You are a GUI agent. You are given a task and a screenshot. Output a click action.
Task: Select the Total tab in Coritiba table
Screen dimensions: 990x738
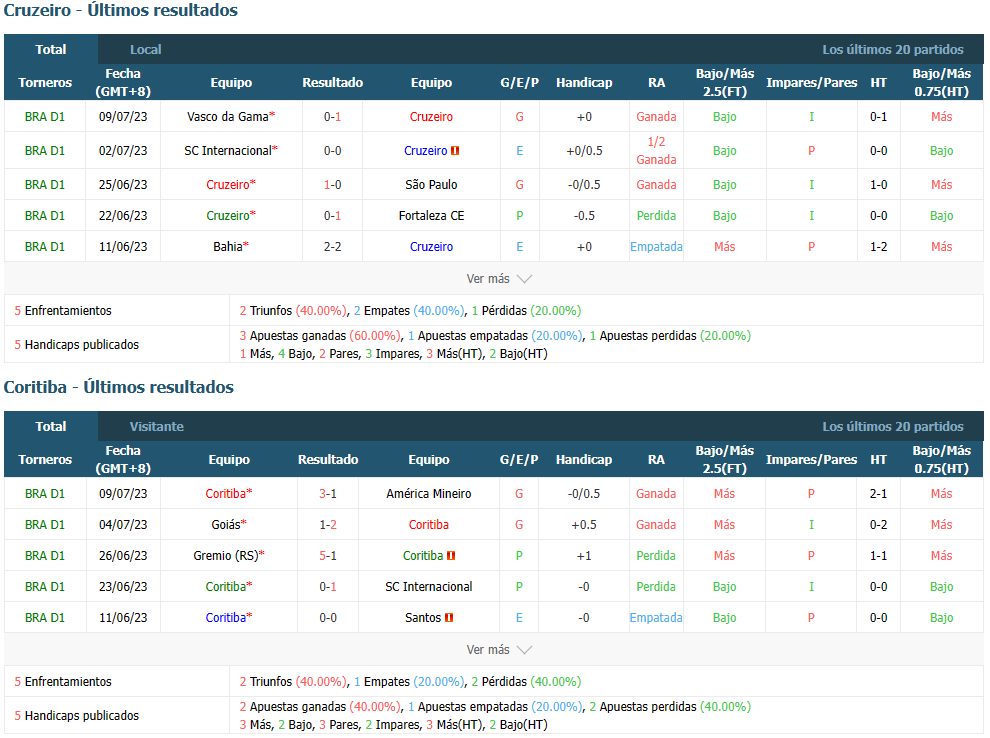tap(51, 426)
